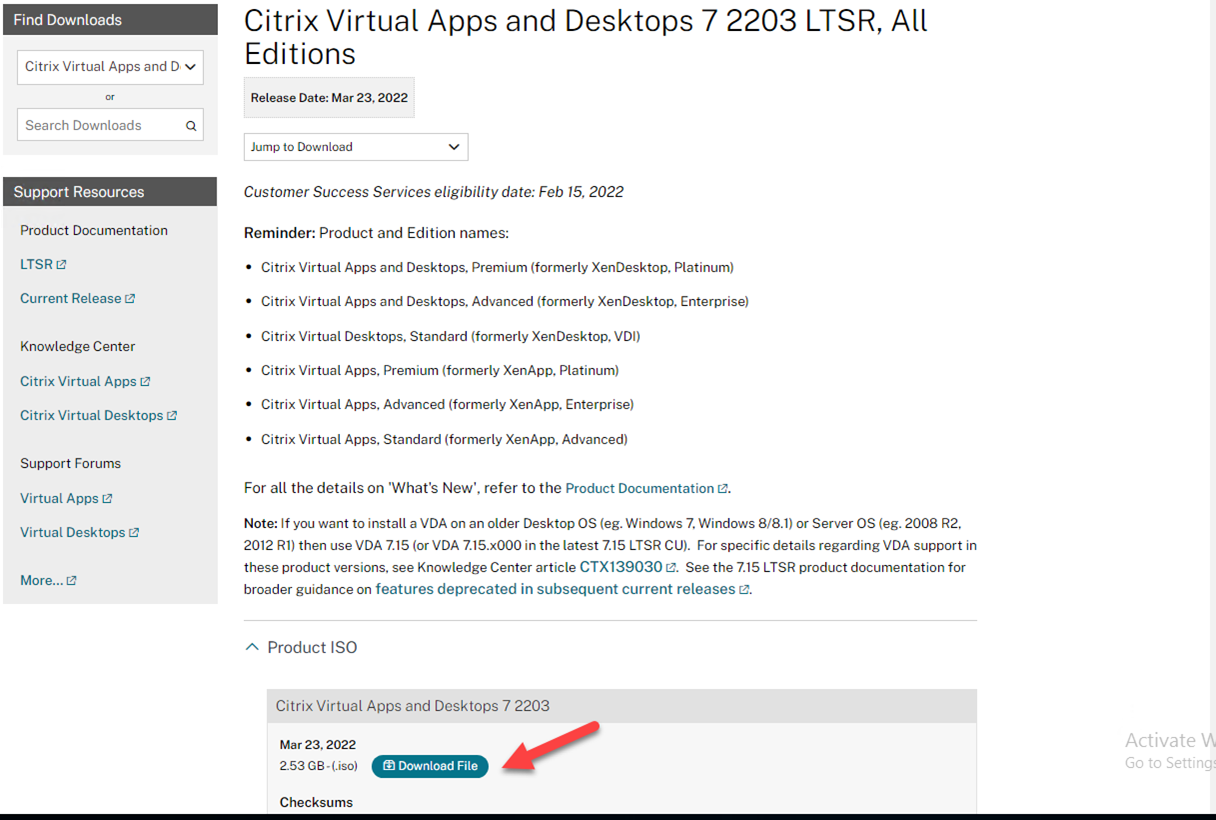The height and width of the screenshot is (820, 1216).
Task: Open the Citrix Virtual Apps and Desktops product dropdown
Action: coord(110,67)
